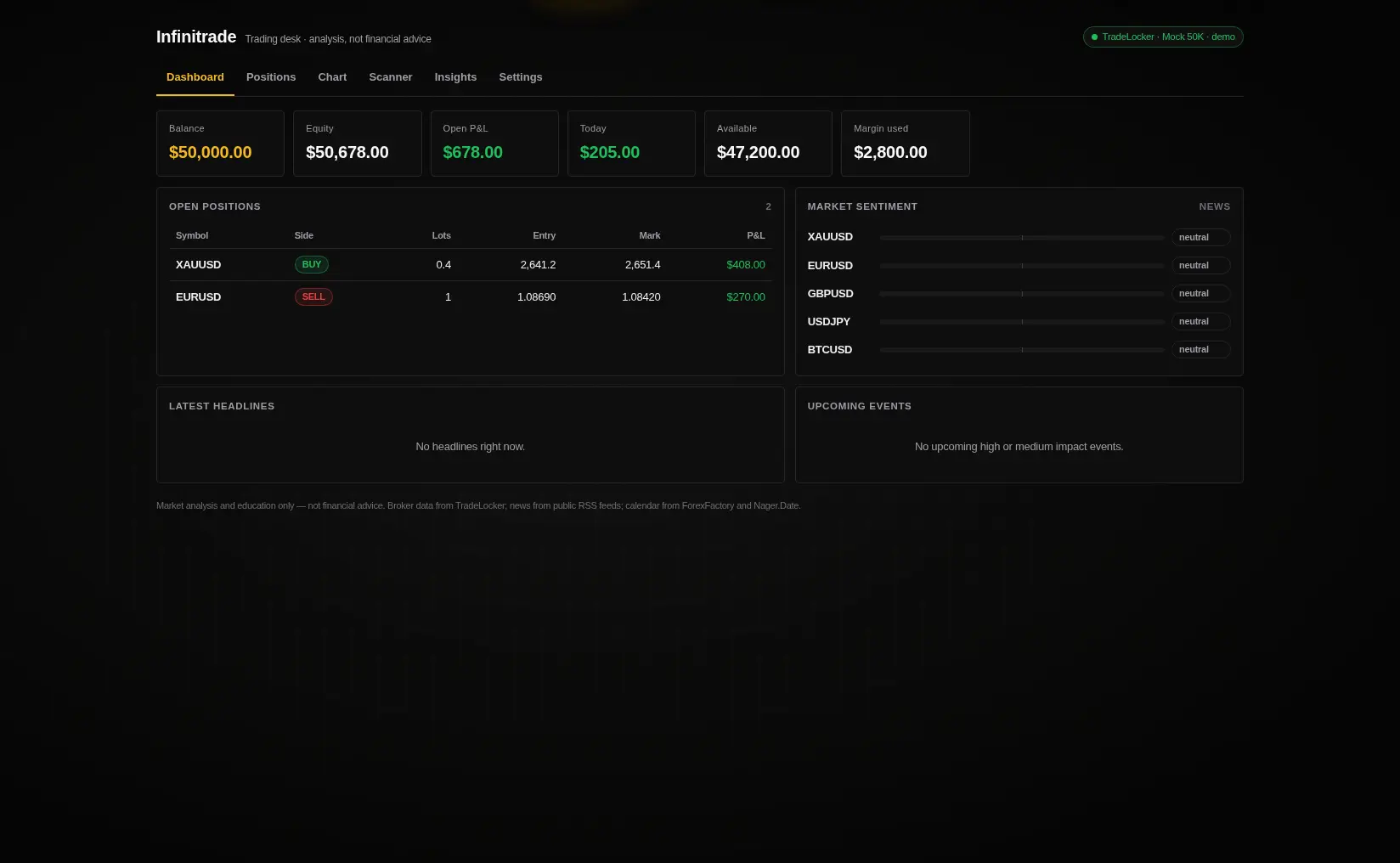The height and width of the screenshot is (863, 1400).
Task: Click the BUY badge on XAUUSD row
Action: coord(312,265)
